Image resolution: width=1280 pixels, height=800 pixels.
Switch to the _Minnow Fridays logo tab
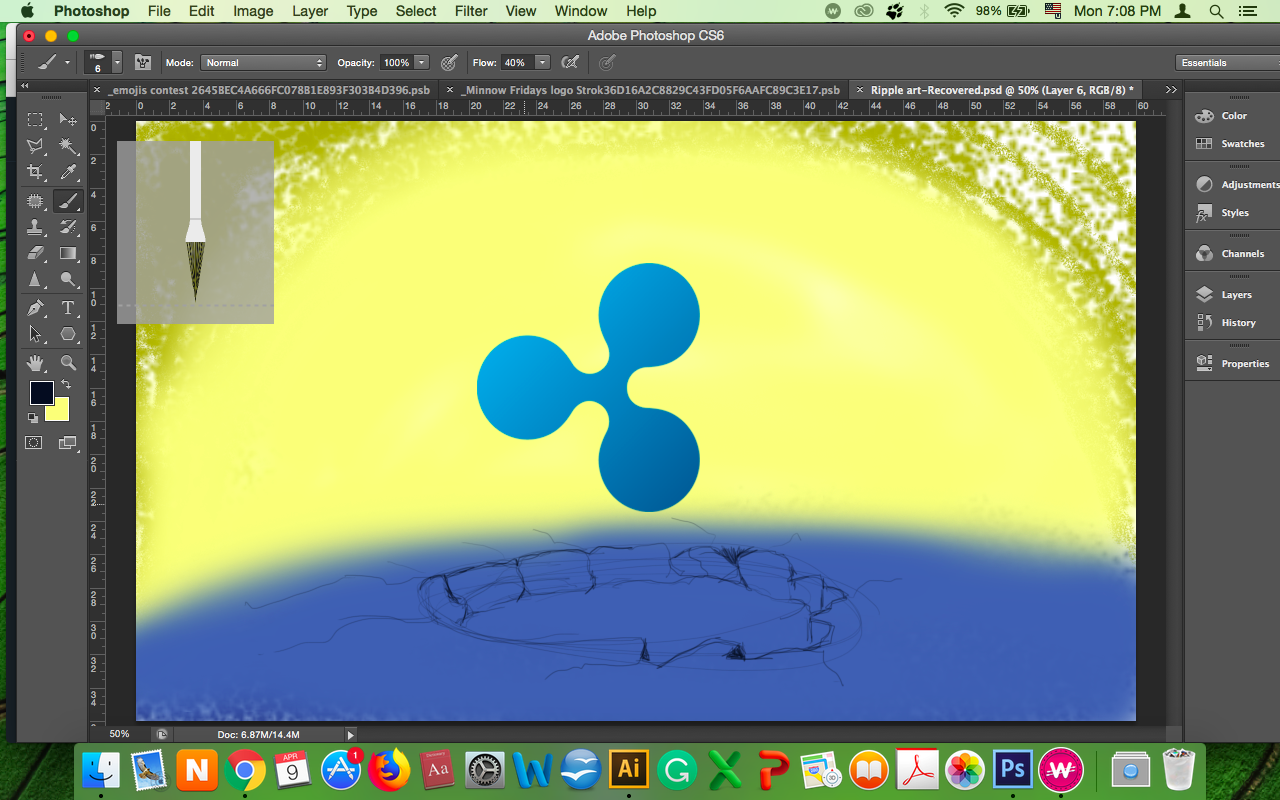click(651, 90)
